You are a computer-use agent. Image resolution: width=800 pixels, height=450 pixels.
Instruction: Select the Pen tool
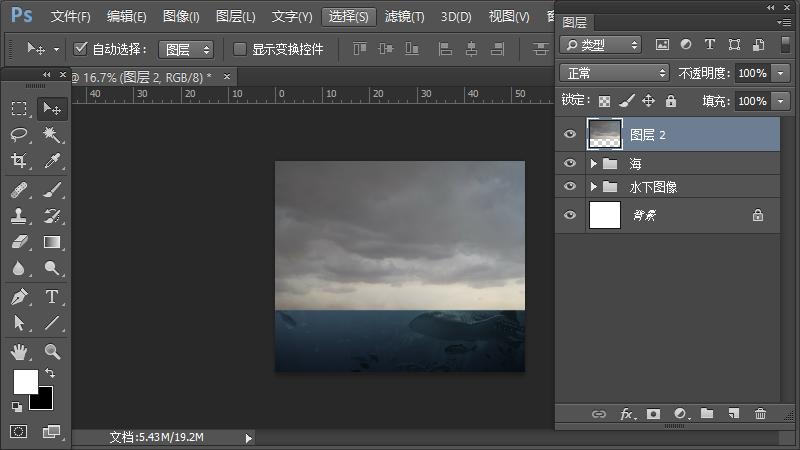[x=19, y=296]
